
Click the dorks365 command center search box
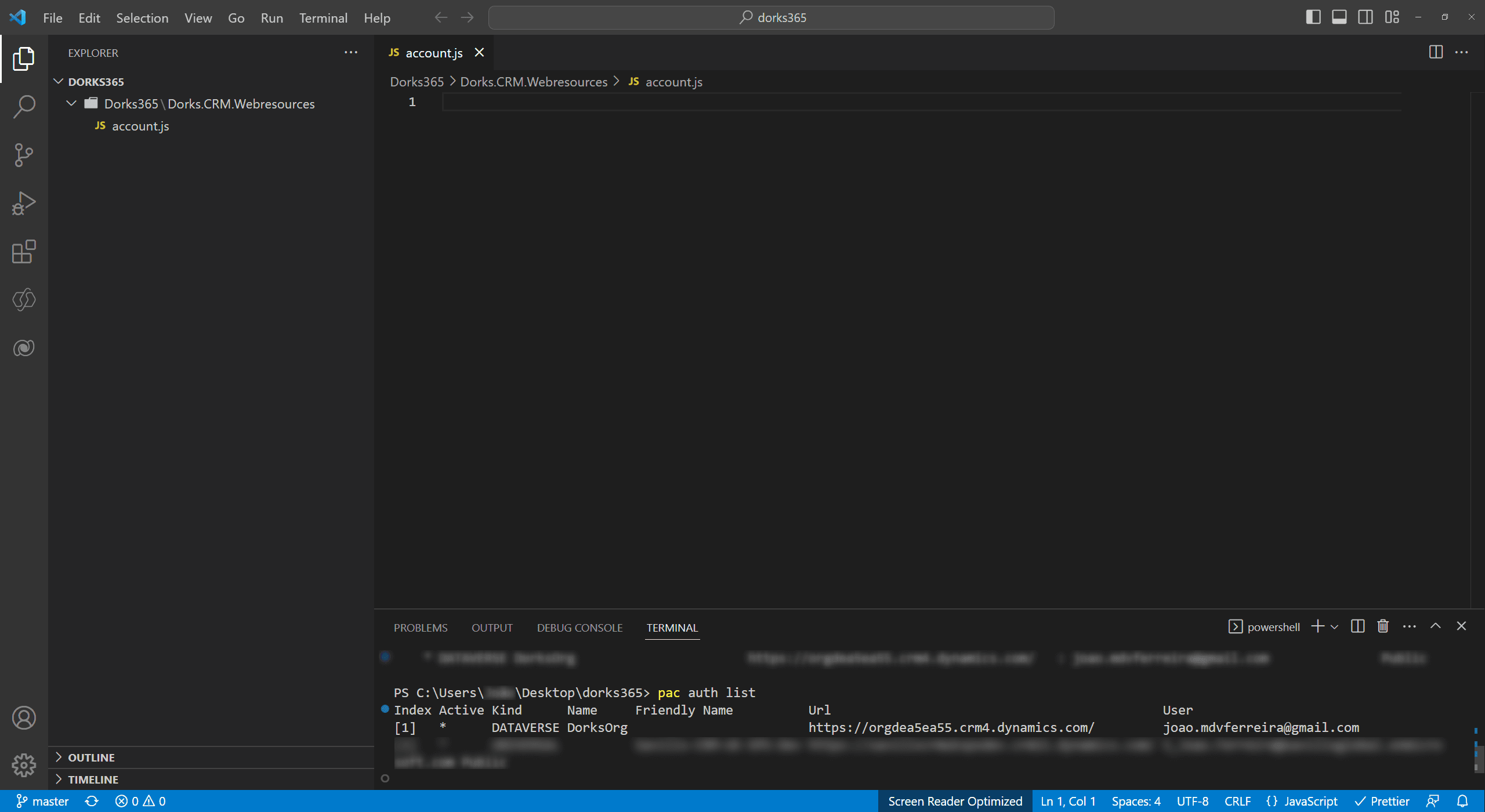[x=772, y=17]
